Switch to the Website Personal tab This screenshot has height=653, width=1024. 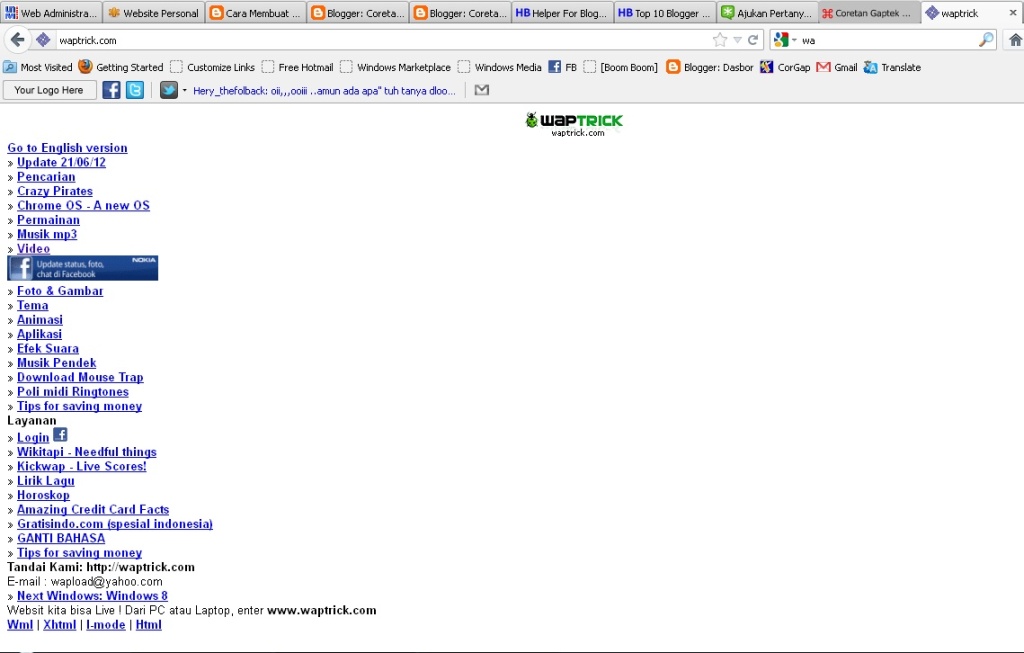(x=153, y=12)
